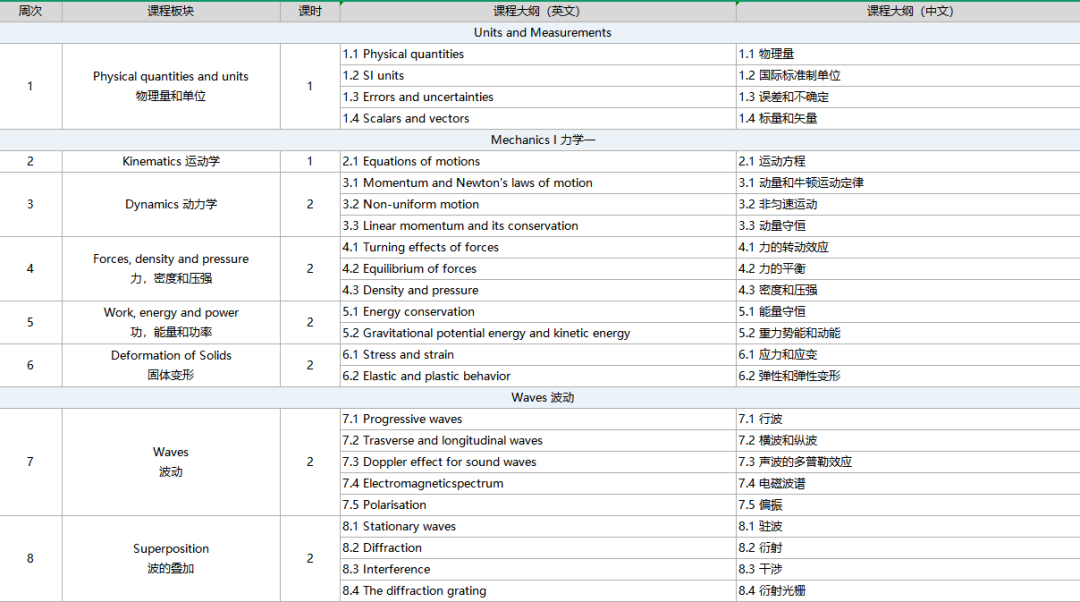Select cell '7.3 Doppler effect for sound waves'

(538, 462)
